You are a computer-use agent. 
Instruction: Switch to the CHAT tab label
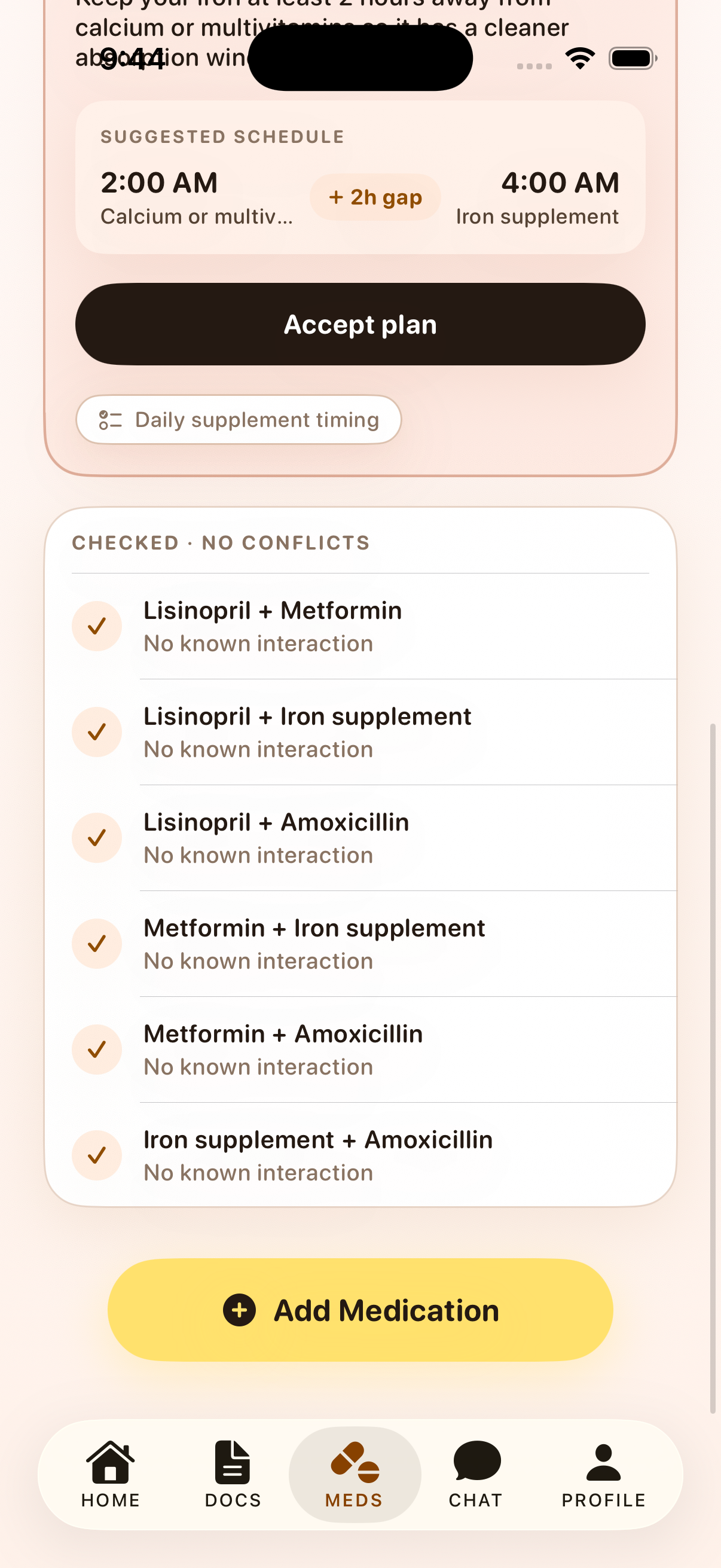[476, 1500]
